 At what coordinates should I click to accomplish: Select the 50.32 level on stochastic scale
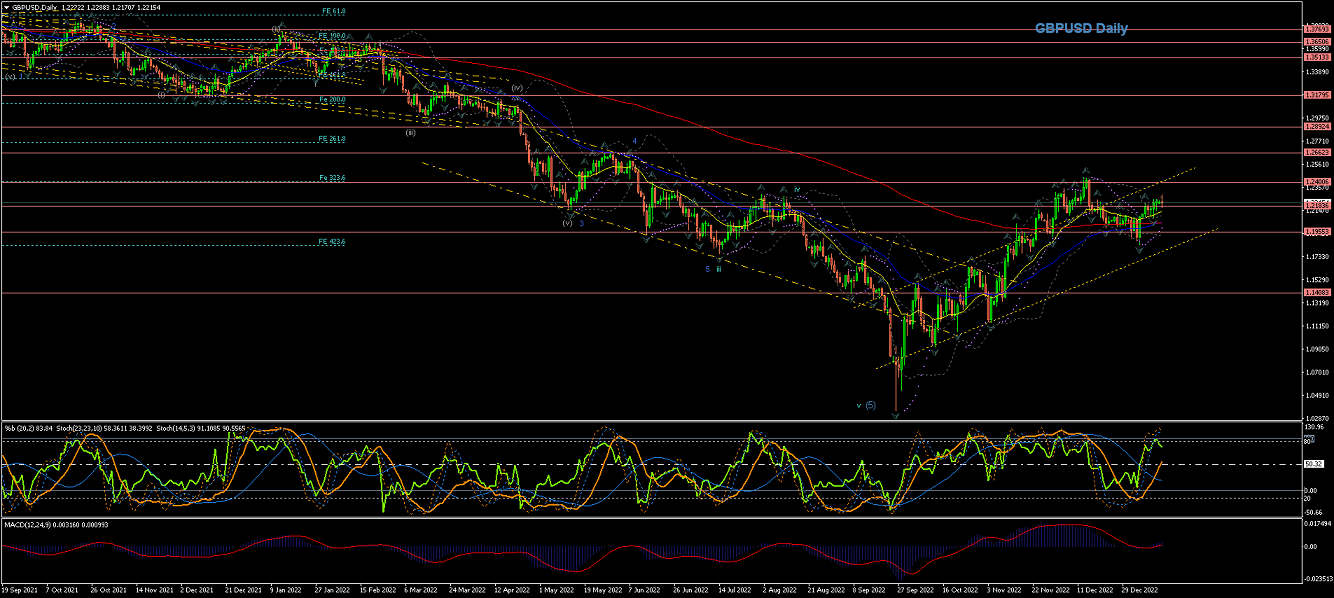tap(1312, 464)
